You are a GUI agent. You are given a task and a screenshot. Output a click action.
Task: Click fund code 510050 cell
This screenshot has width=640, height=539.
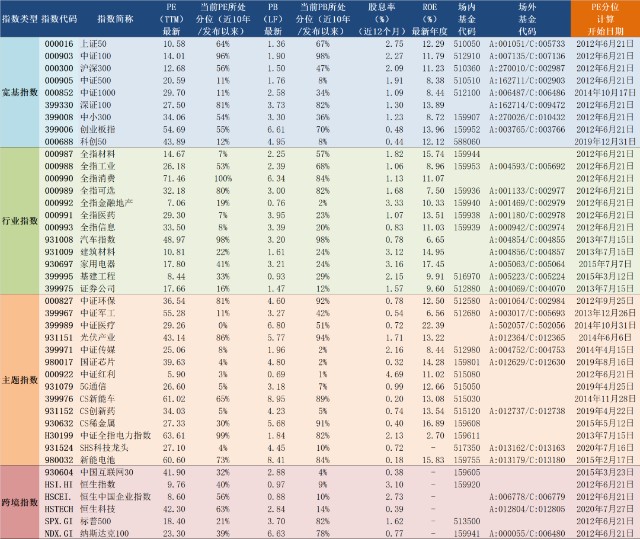[x=467, y=44]
